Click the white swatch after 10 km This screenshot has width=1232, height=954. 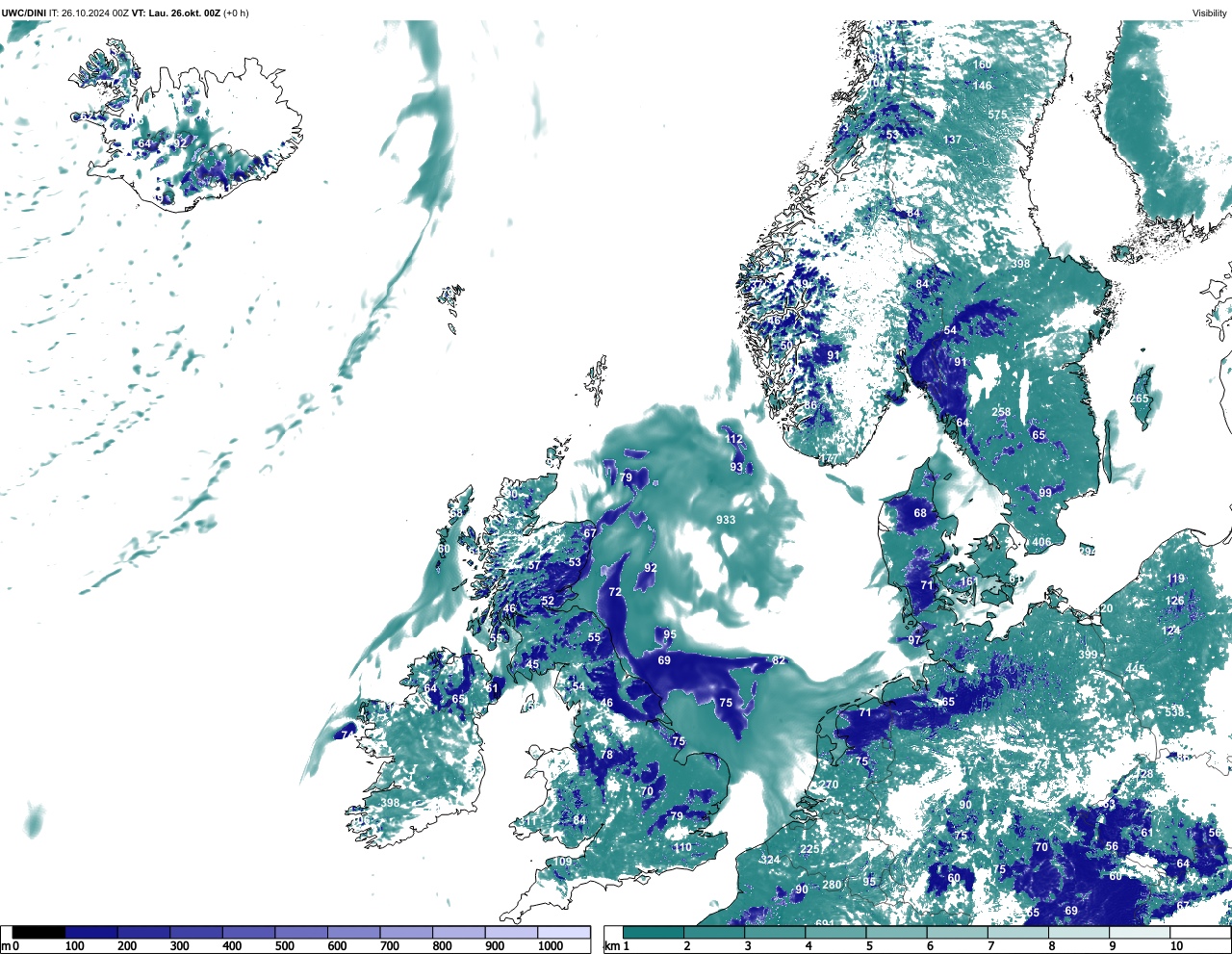pos(1199,932)
